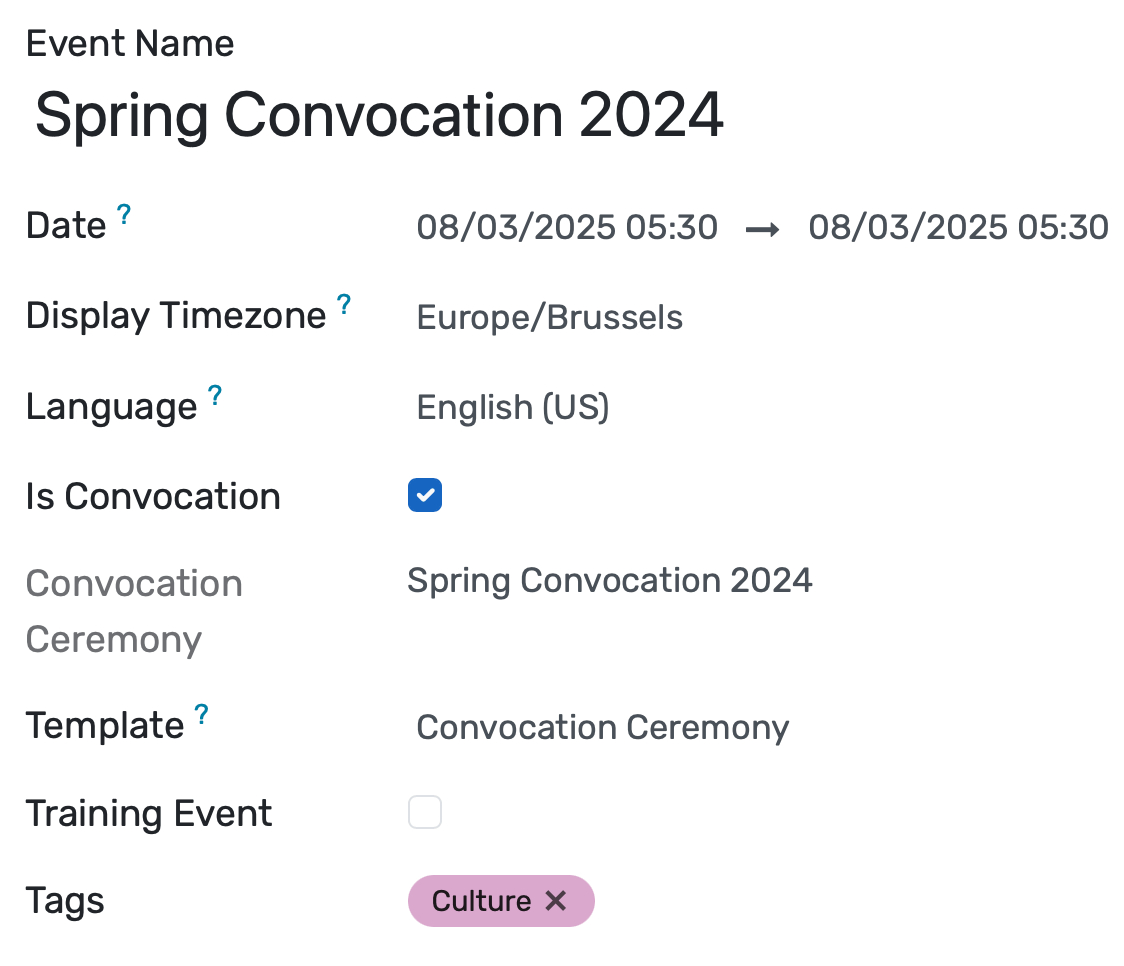
Task: Open the Language selector
Action: tap(512, 407)
